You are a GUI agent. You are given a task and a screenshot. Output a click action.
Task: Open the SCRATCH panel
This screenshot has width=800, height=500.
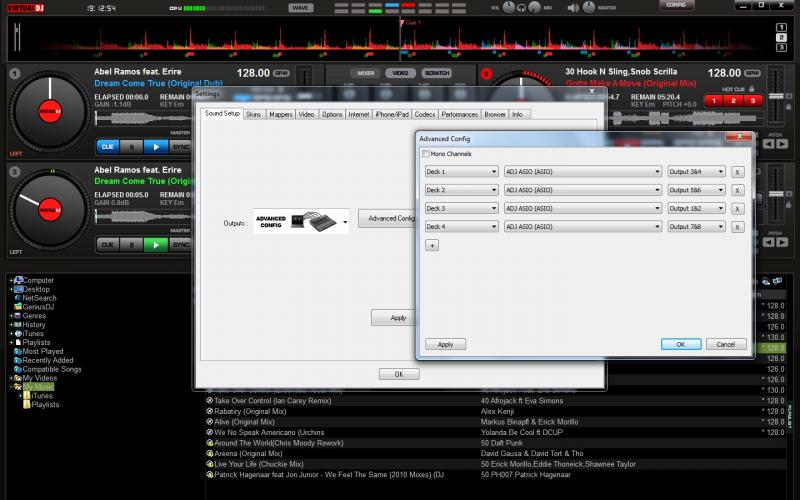click(437, 73)
